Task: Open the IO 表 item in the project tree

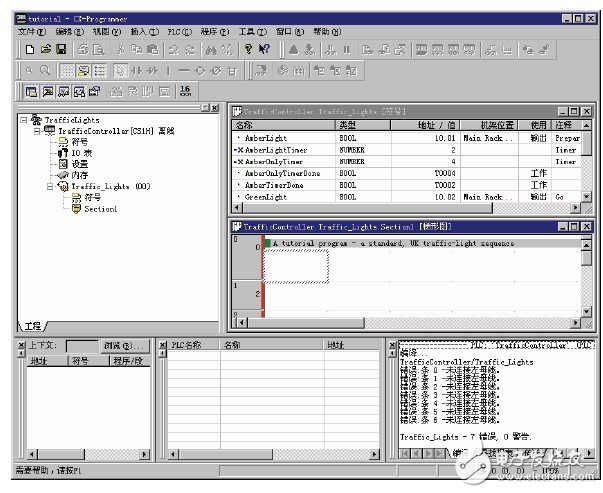Action: [80, 153]
